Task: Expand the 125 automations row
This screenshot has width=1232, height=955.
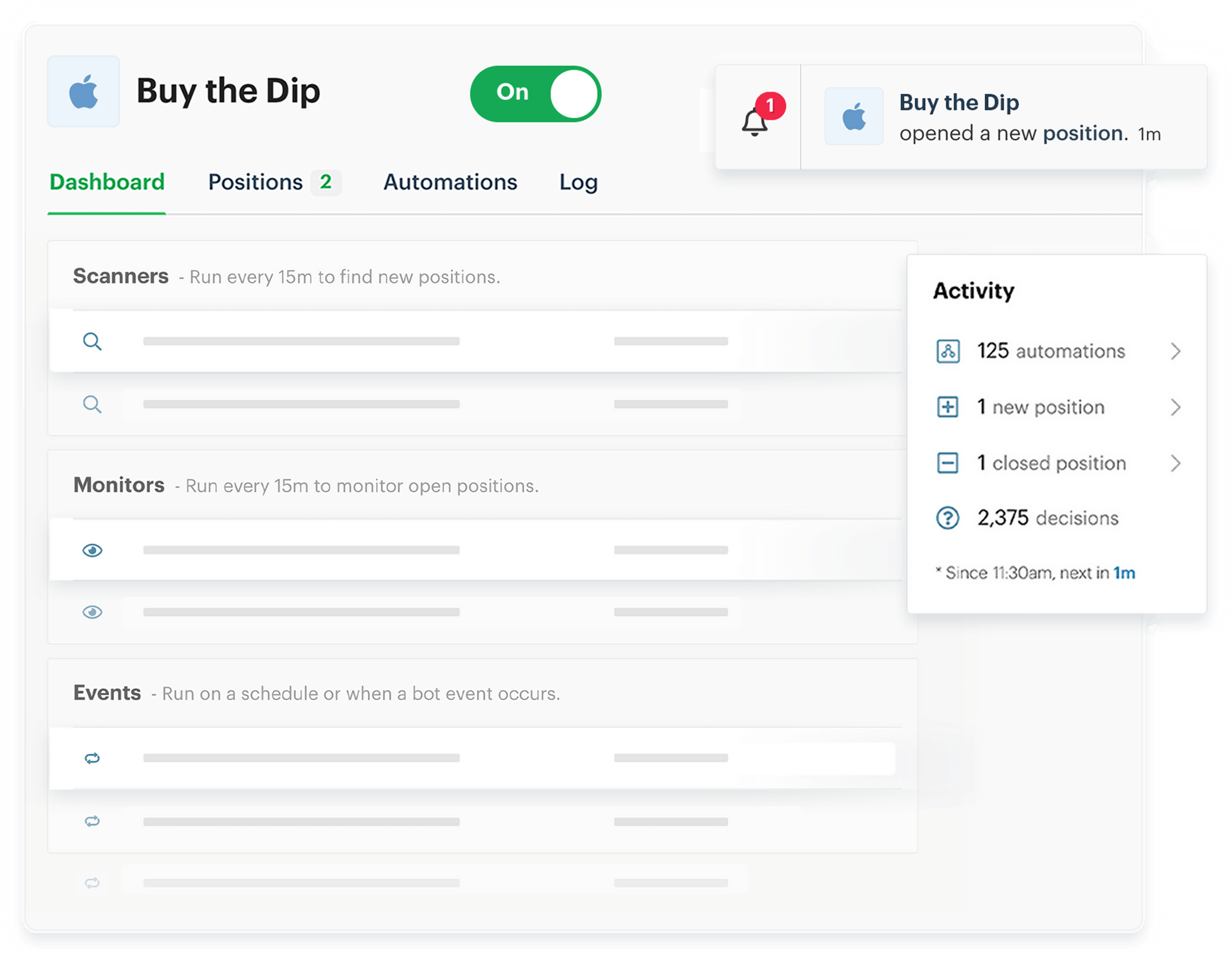Action: point(1177,351)
